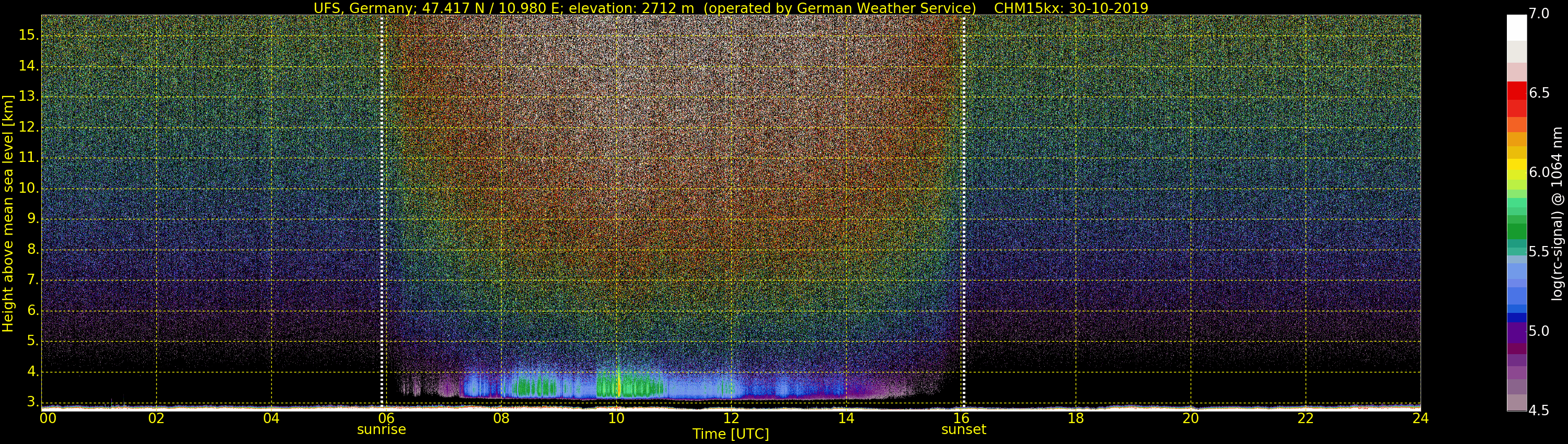The image size is (1568, 444).
Task: Pick the dark green segment of the colorbar
Action: 1517,232
